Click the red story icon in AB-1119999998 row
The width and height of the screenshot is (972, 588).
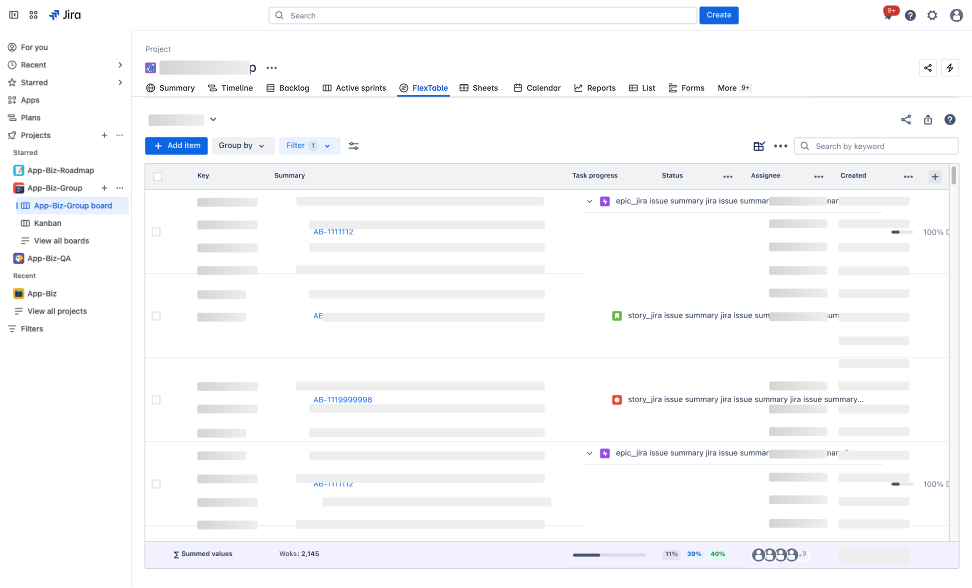(617, 400)
